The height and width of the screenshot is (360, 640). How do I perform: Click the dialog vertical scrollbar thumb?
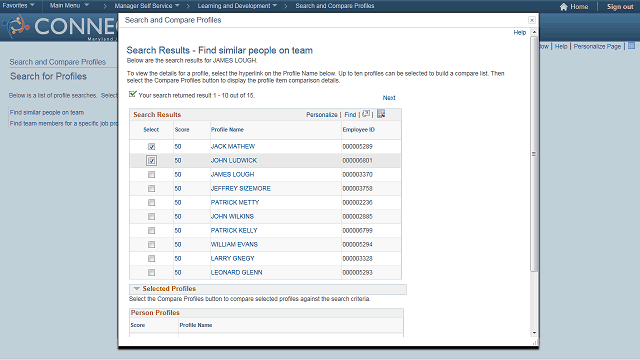click(534, 154)
